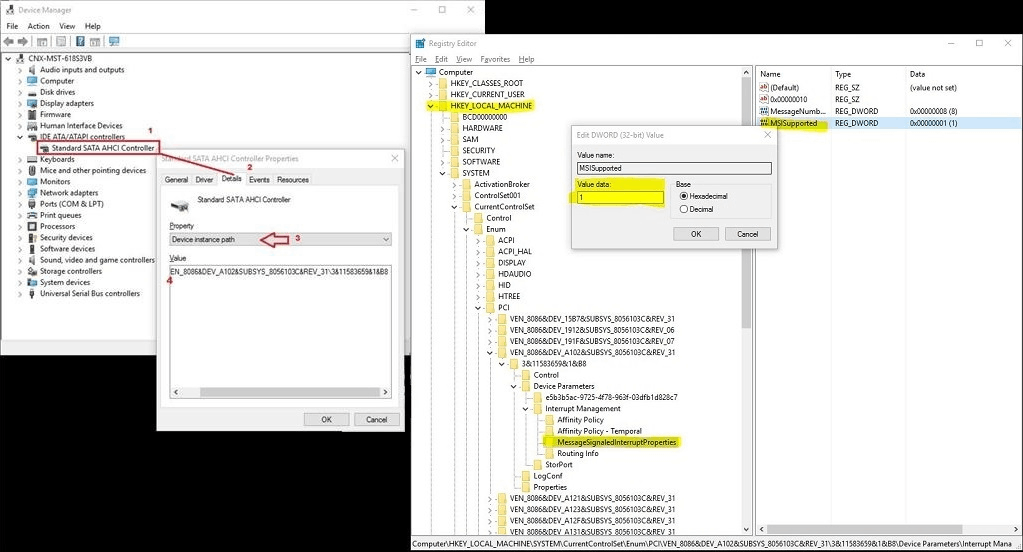
Task: Select the MSISupported registry value
Action: coord(793,123)
